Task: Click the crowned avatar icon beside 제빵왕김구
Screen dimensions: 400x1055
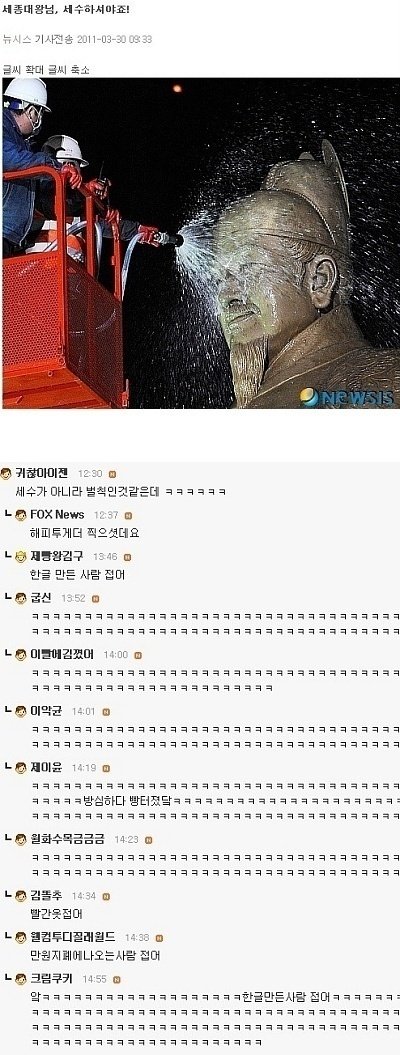Action: click(x=22, y=556)
